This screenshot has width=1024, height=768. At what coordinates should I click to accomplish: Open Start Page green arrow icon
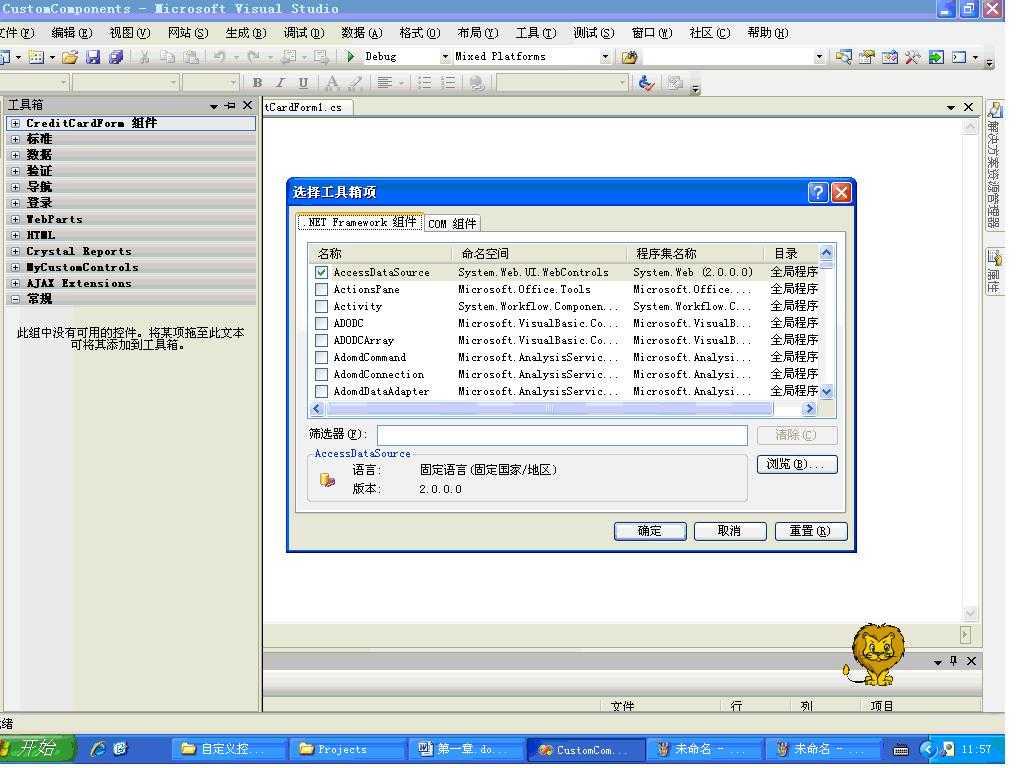coord(936,57)
